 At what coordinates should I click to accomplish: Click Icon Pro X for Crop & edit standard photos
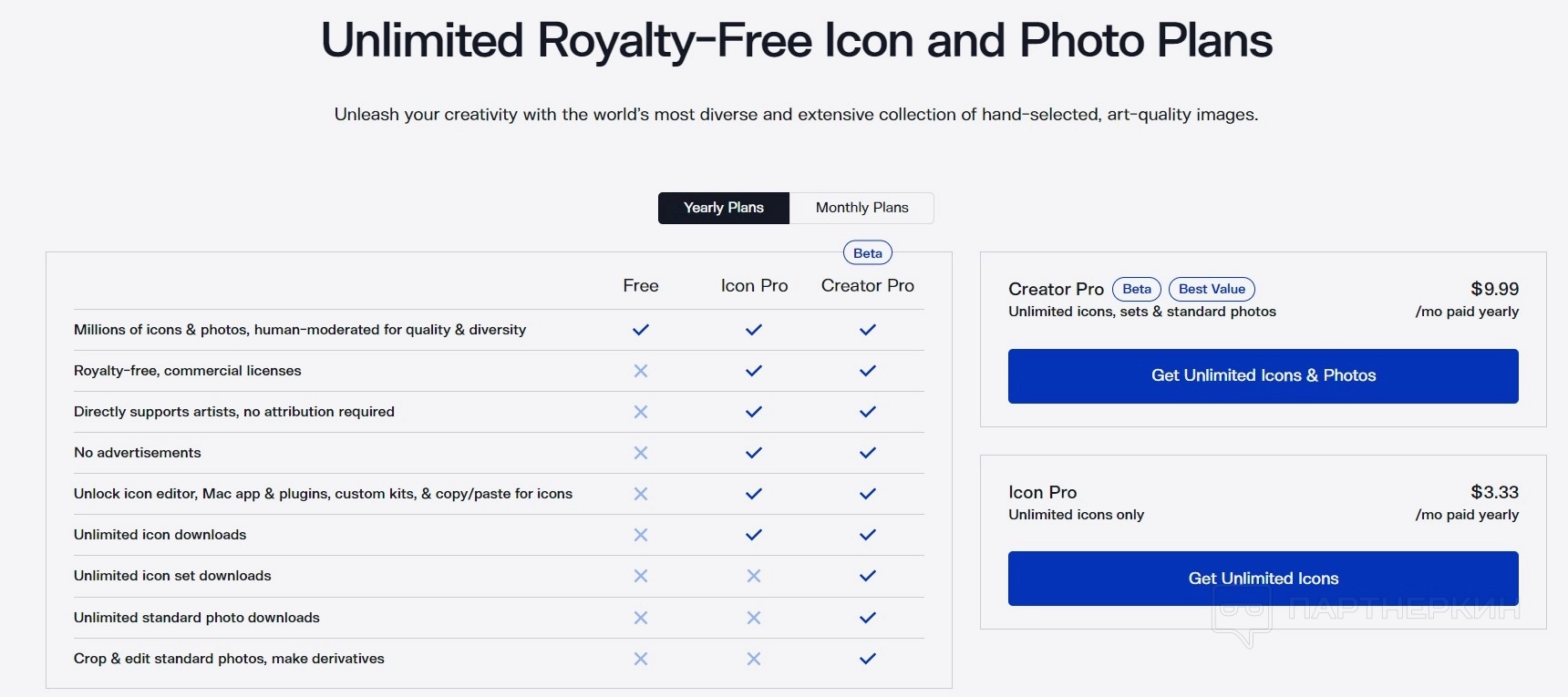coord(754,659)
